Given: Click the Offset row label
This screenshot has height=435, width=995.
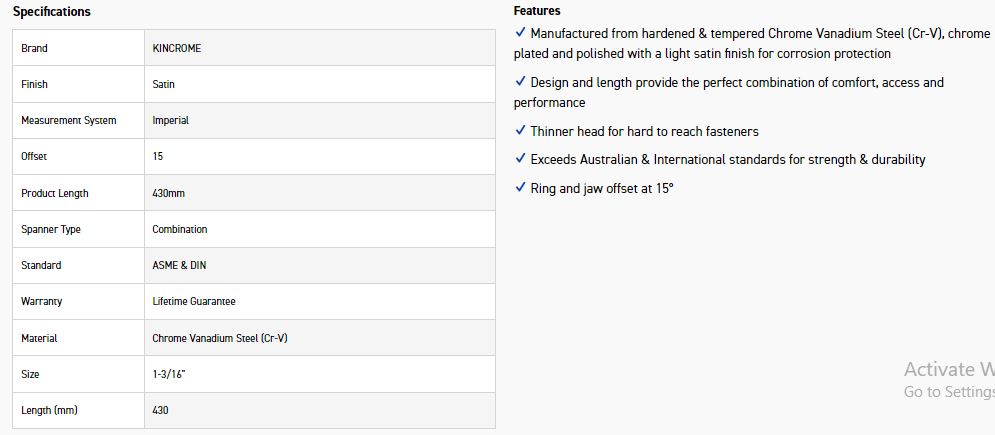Looking at the screenshot, I should (34, 157).
